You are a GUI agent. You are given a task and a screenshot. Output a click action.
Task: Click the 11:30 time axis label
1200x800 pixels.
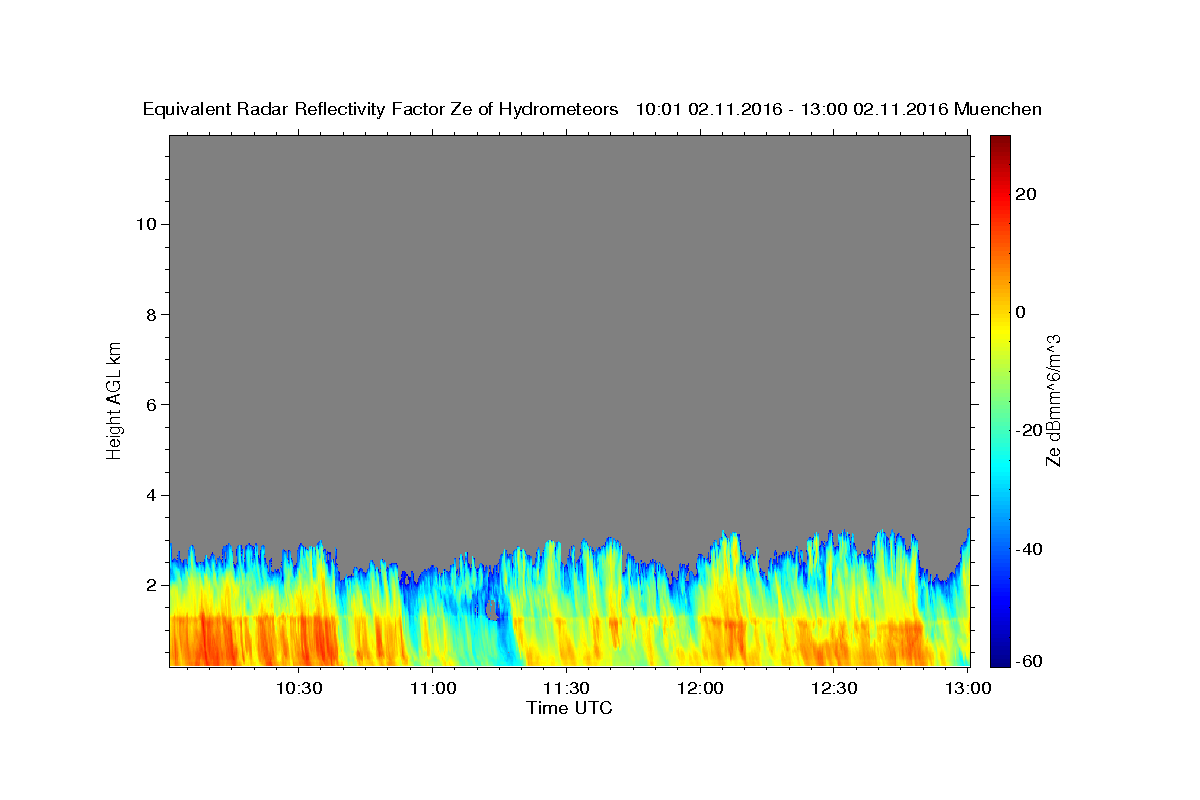tap(566, 688)
